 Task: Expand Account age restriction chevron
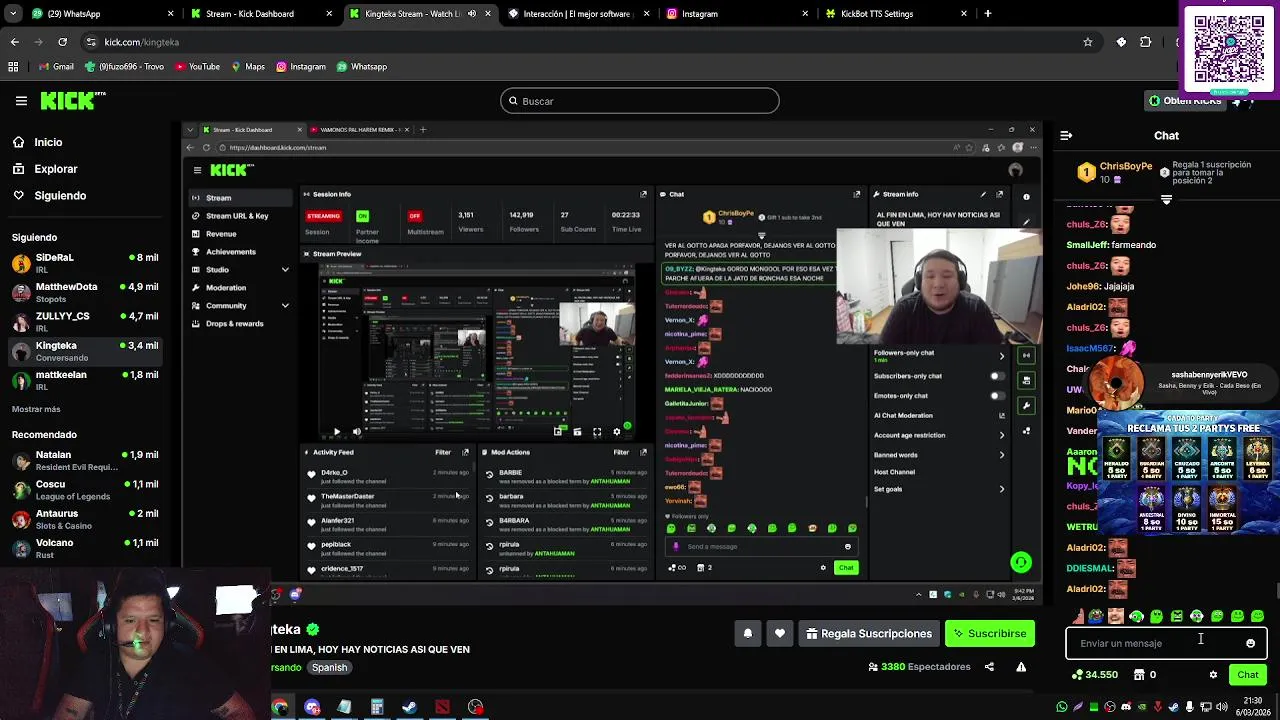coord(1001,435)
